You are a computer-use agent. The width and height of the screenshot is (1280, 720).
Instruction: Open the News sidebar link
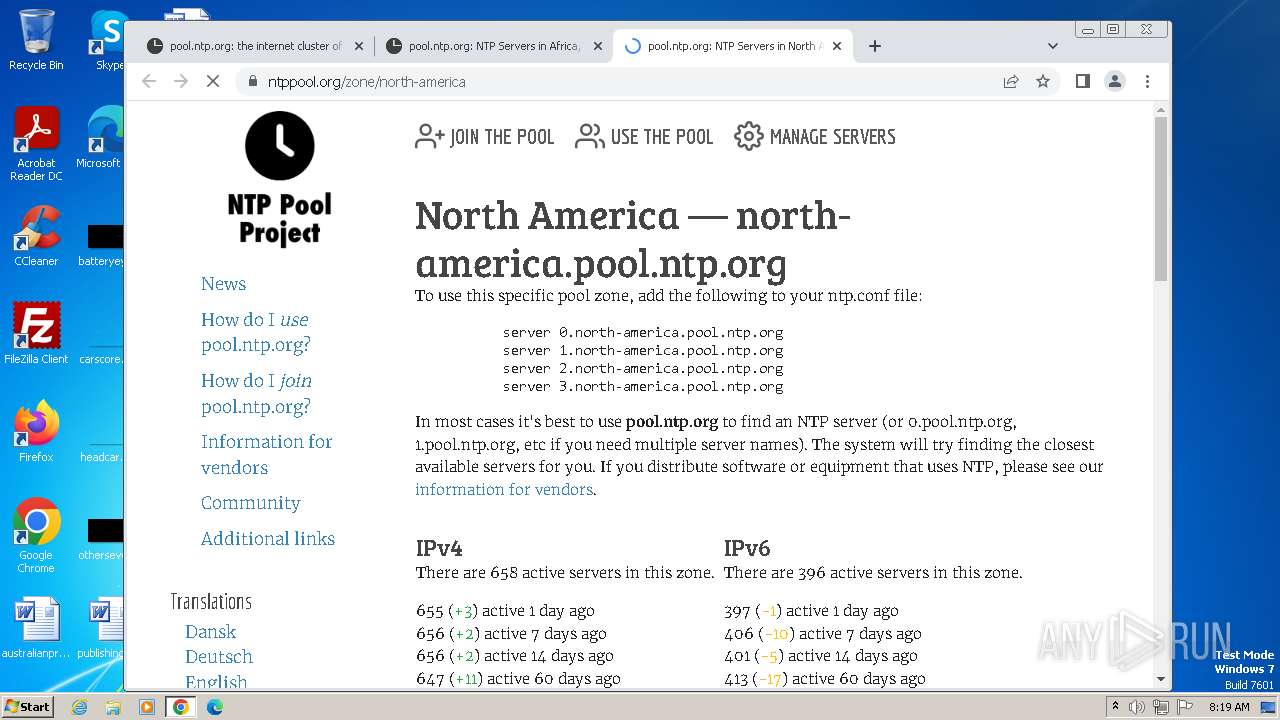pyautogui.click(x=223, y=284)
